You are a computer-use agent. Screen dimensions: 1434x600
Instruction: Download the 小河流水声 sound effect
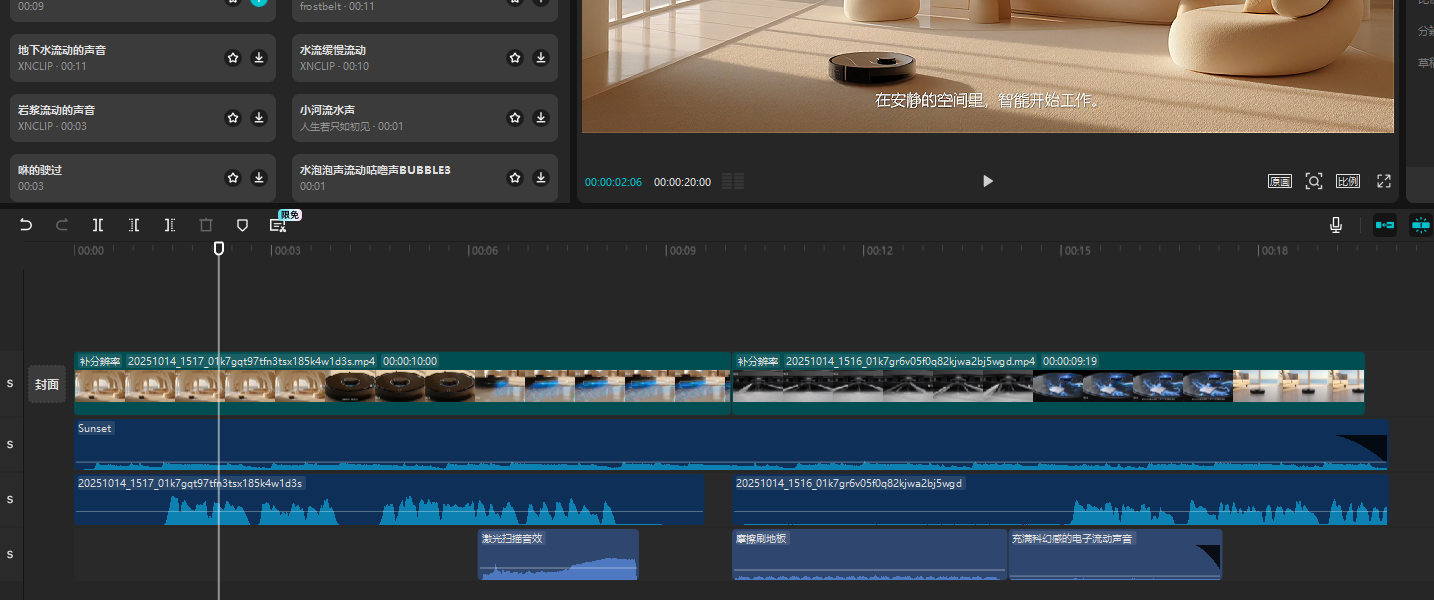541,118
